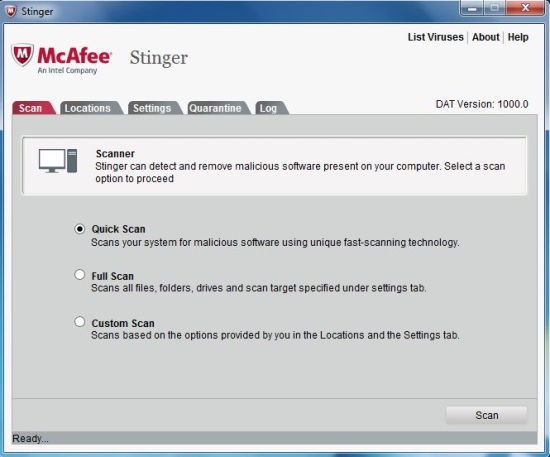Open the Help link

coord(518,37)
